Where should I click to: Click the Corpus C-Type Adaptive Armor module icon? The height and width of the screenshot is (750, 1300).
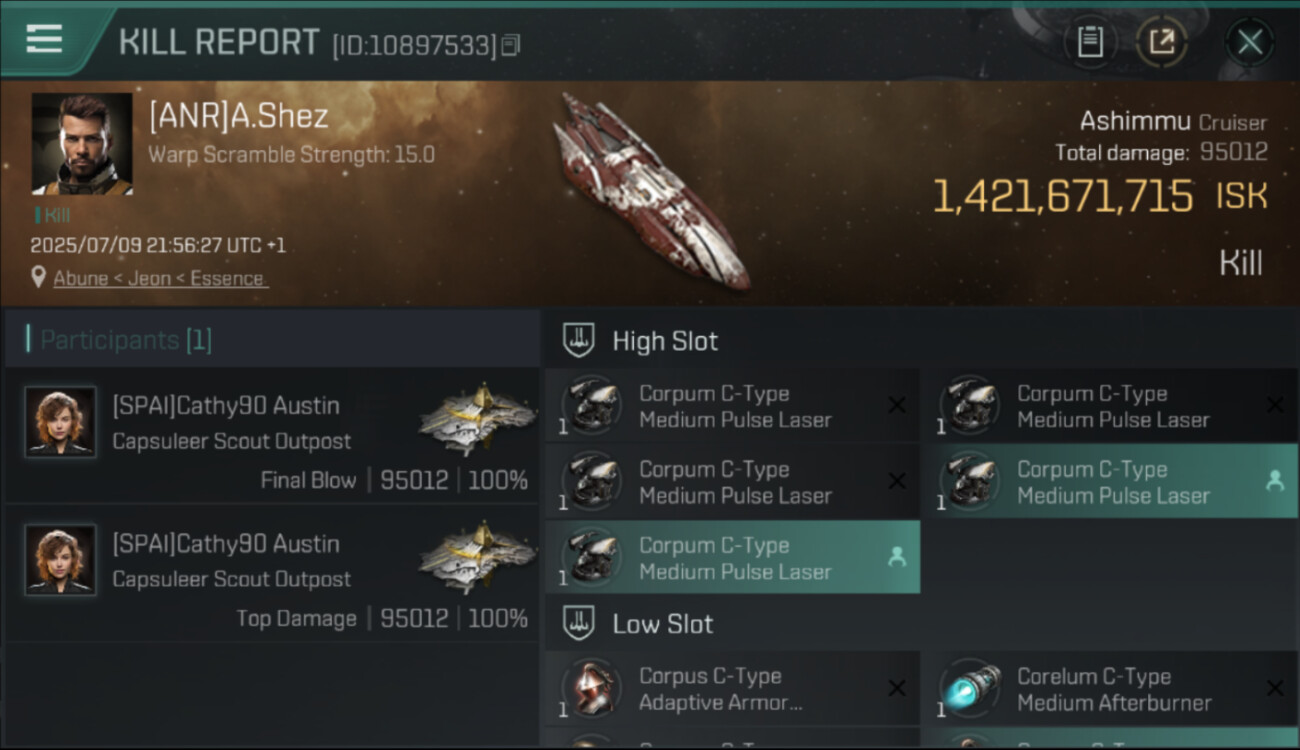coord(591,689)
